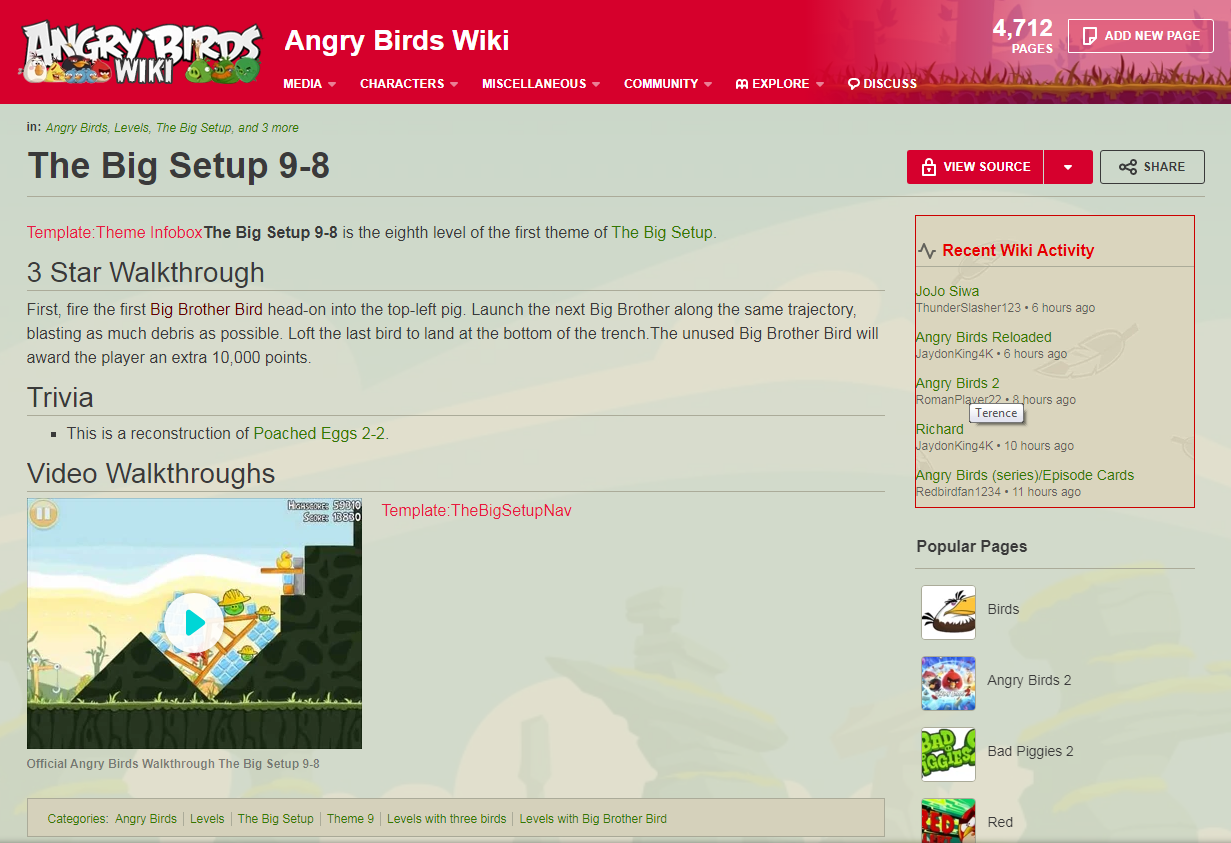The image size is (1231, 843).
Task: Click View Source button
Action: pos(975,167)
